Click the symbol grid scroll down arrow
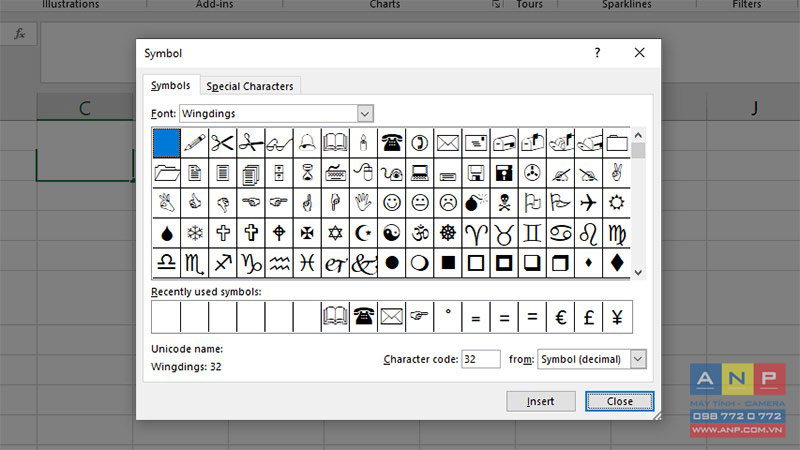The width and height of the screenshot is (800, 450). [x=638, y=272]
